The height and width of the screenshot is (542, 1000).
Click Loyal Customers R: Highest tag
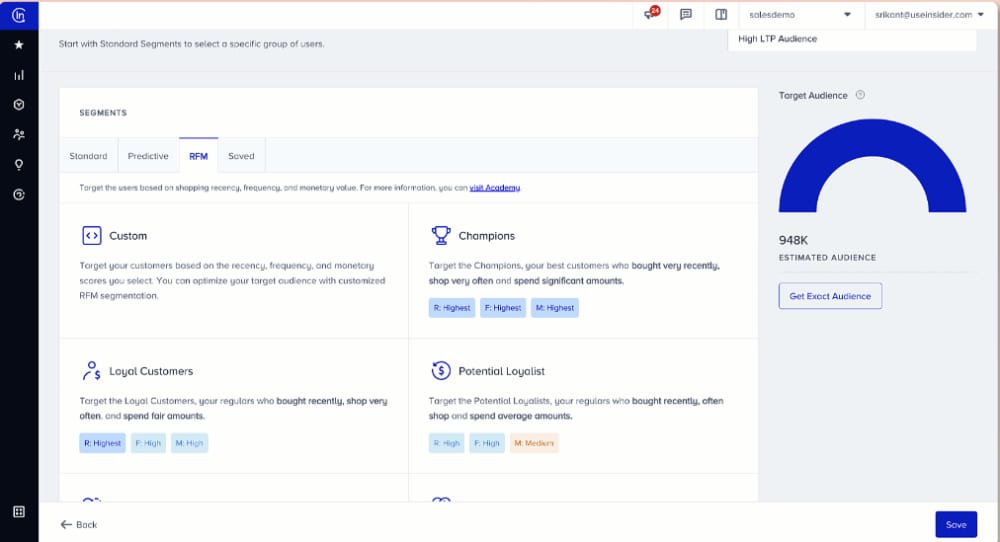102,443
